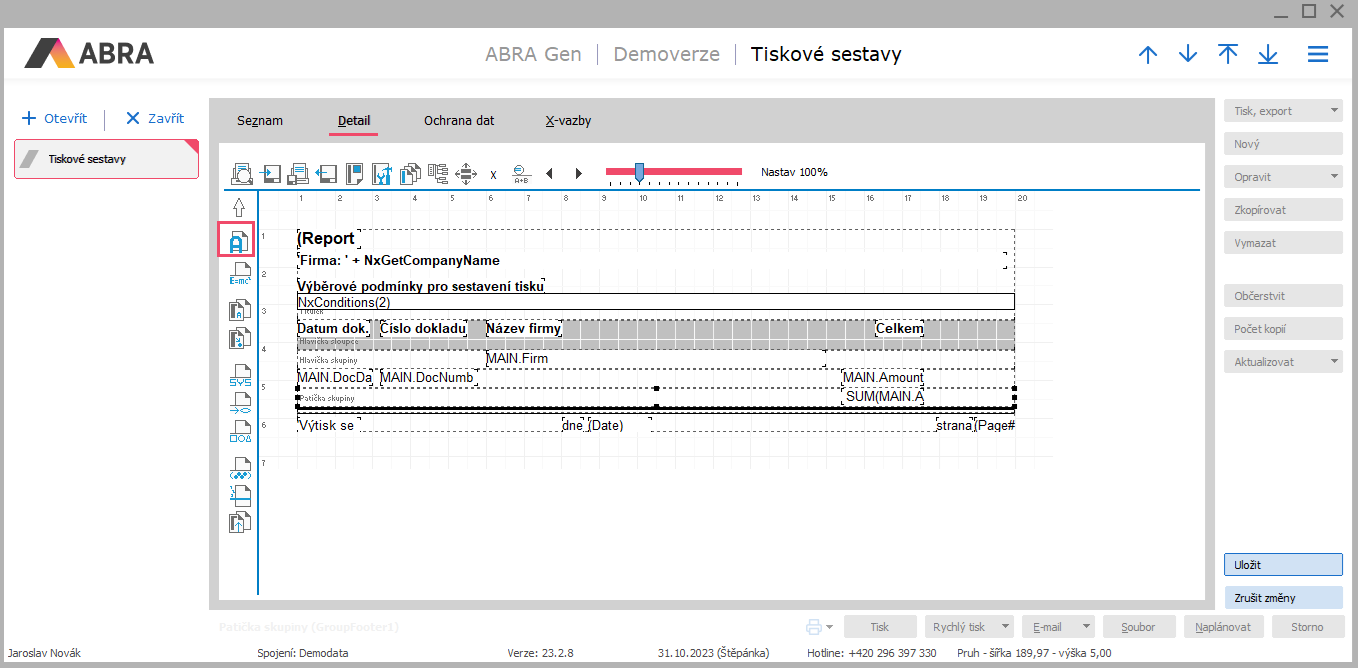
Task: Click the print preview magnifier icon
Action: [241, 174]
